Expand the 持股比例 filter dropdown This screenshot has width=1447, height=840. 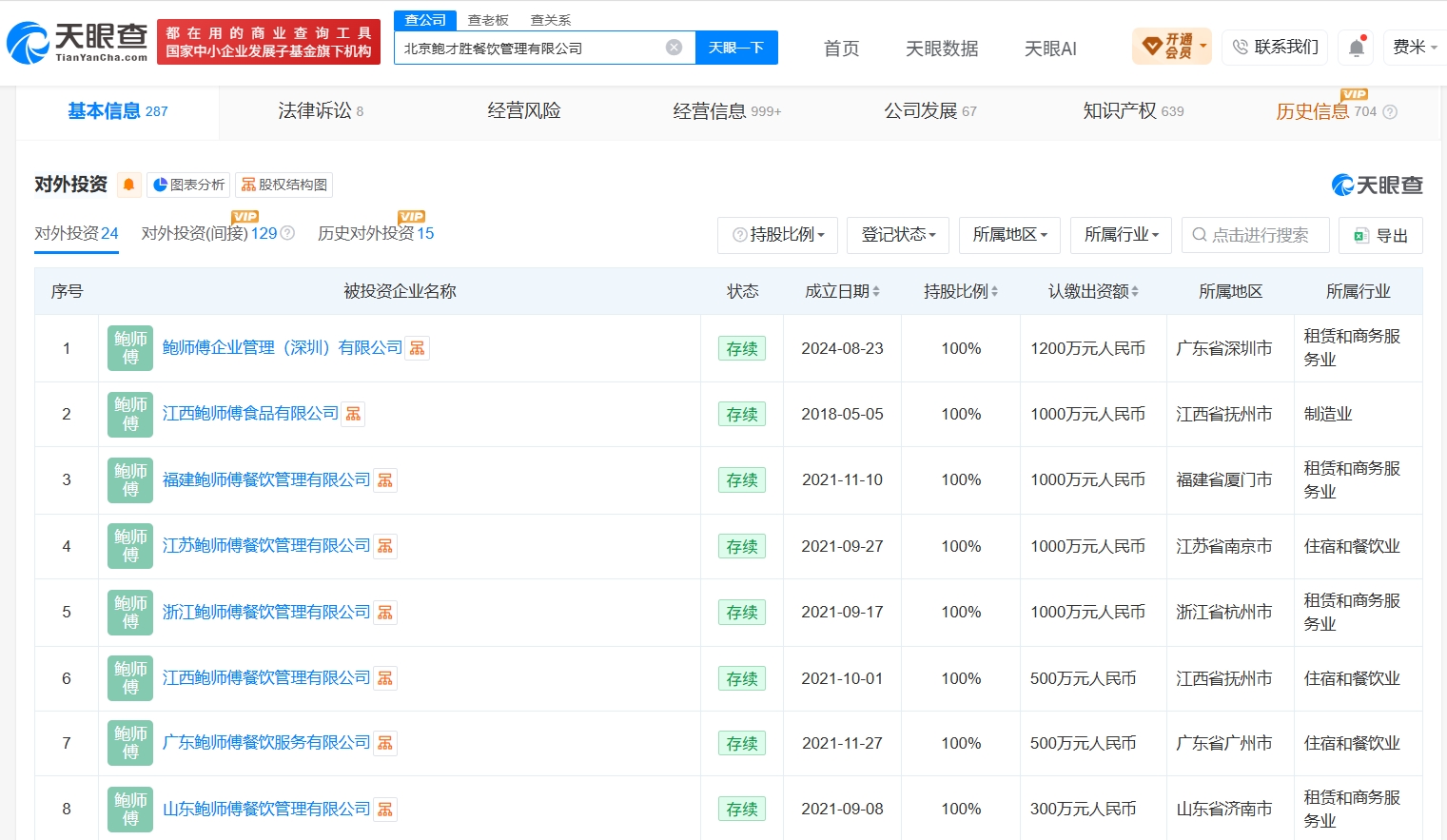tap(777, 235)
